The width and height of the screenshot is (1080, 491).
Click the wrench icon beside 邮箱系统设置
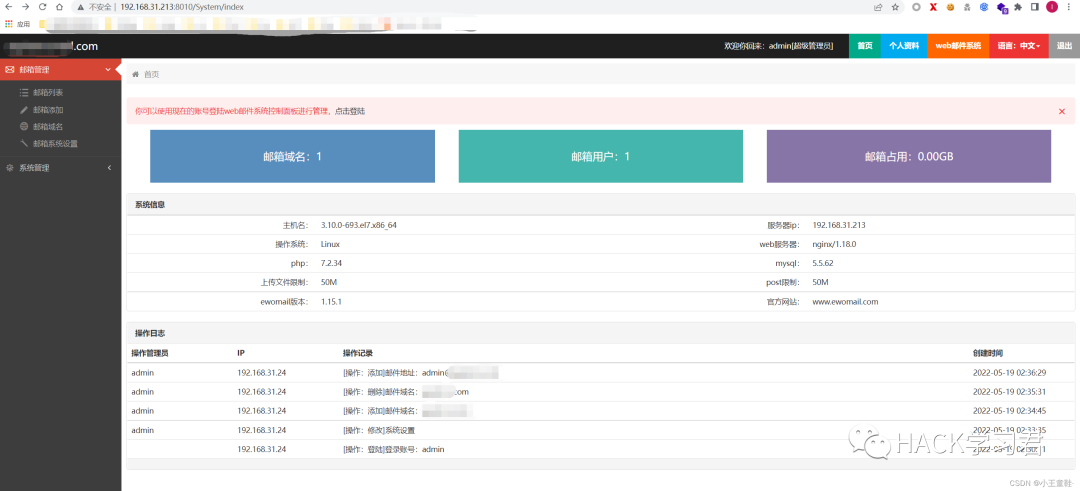pos(24,144)
